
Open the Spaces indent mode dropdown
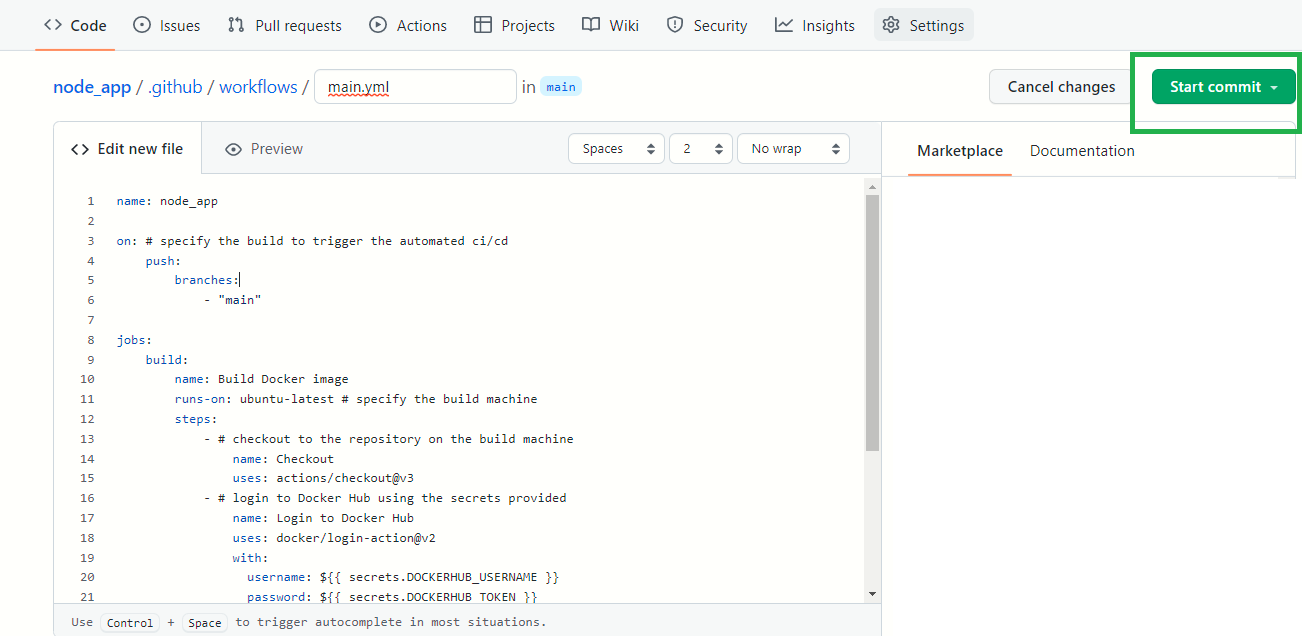tap(616, 149)
